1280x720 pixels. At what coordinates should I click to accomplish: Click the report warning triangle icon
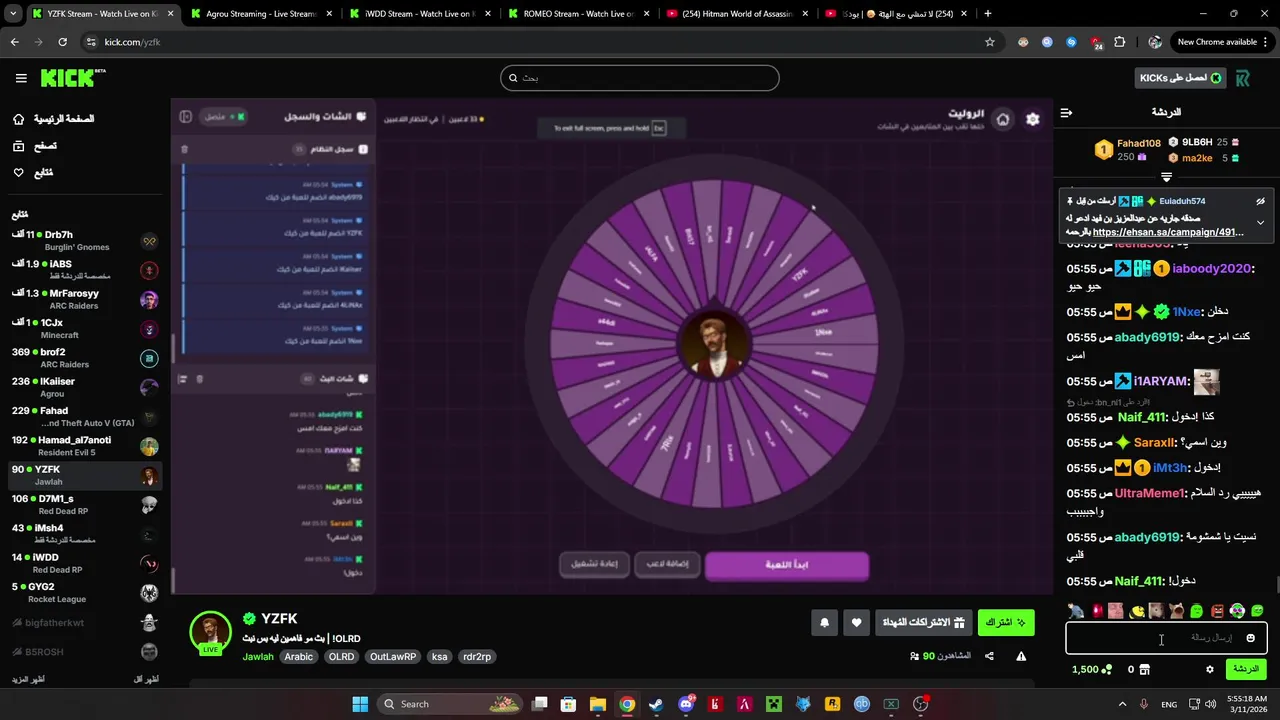click(1021, 657)
